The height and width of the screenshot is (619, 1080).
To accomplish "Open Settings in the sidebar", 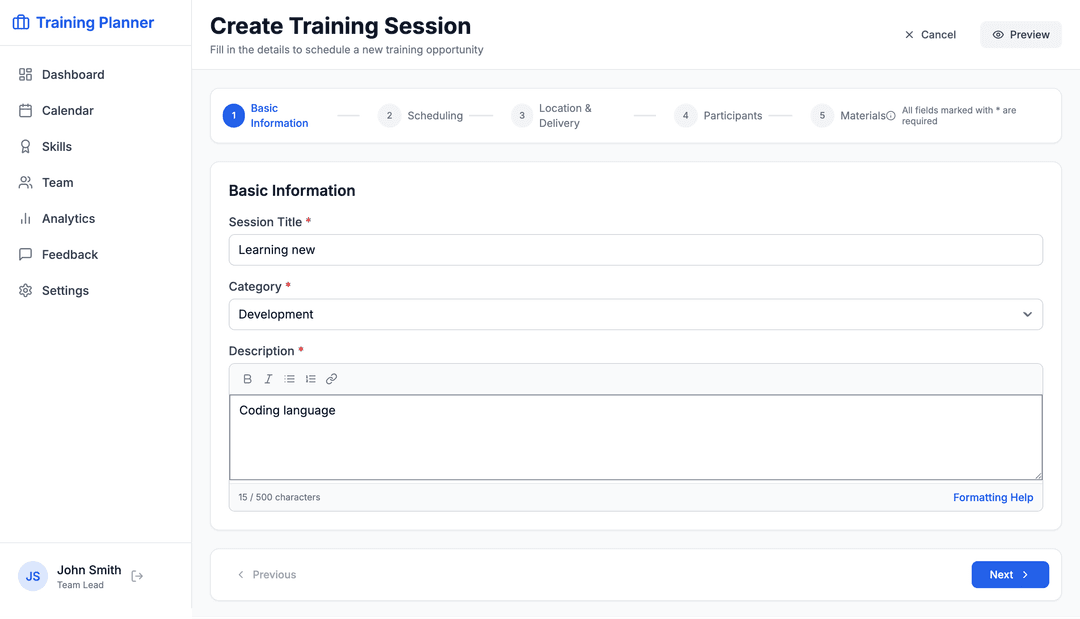I will point(65,290).
